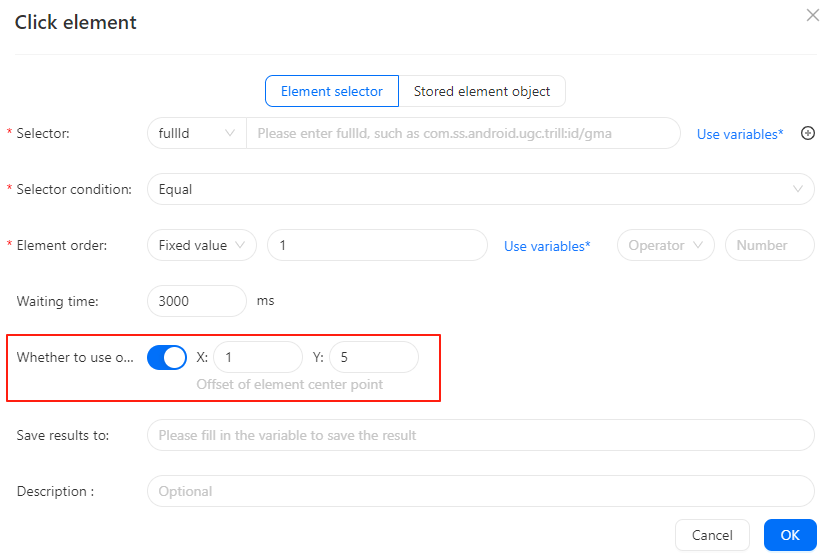
Task: Click the X offset input field
Action: 258,357
